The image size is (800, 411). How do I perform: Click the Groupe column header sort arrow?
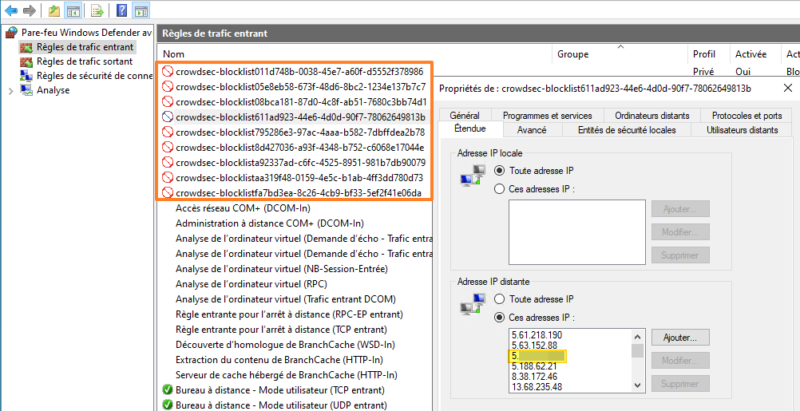pos(620,47)
